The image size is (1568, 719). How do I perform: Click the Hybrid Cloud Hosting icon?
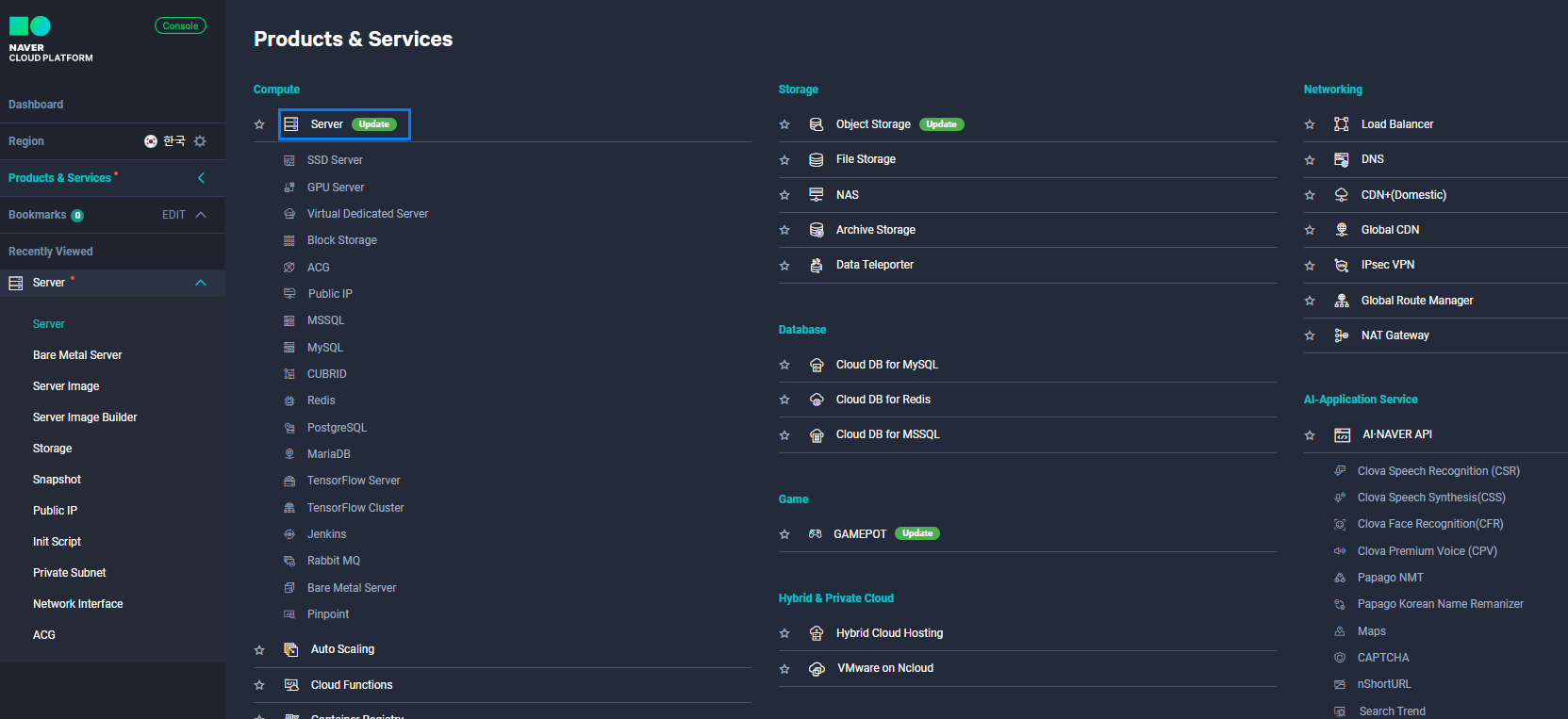tap(817, 633)
